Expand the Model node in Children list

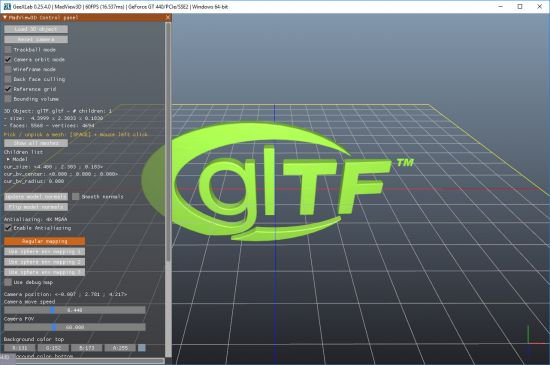(8, 159)
